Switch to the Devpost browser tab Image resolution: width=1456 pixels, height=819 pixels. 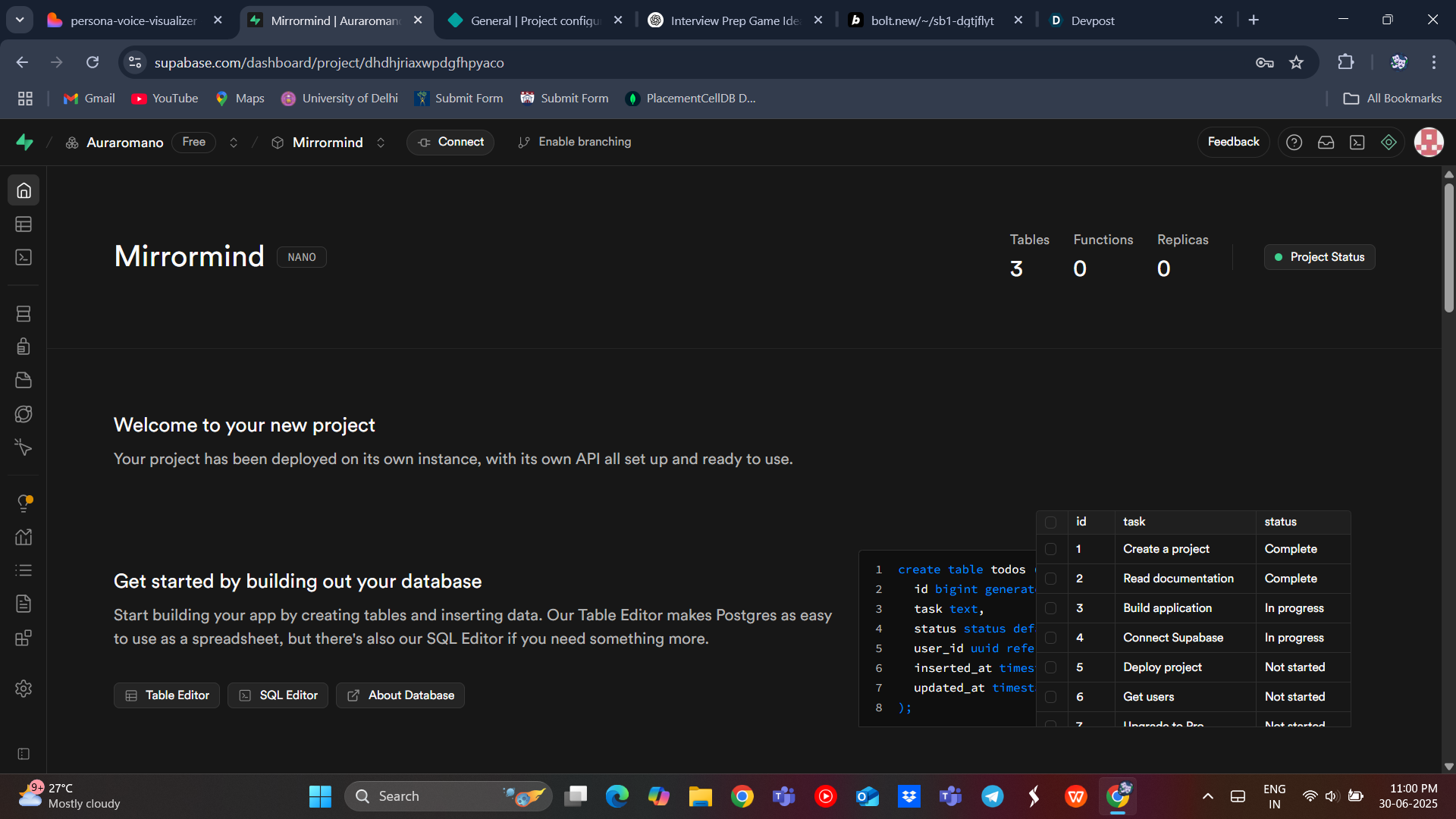(1092, 20)
